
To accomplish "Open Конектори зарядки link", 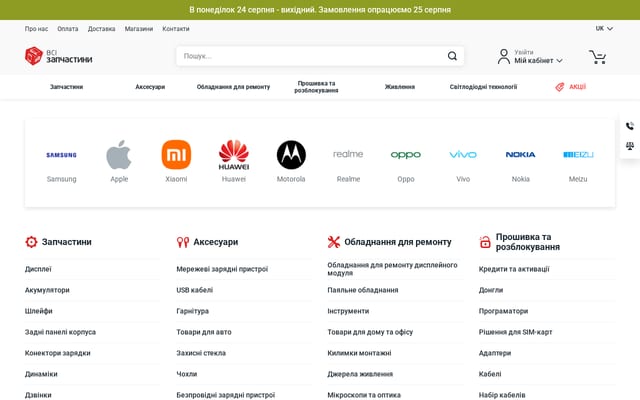I will pos(58,353).
